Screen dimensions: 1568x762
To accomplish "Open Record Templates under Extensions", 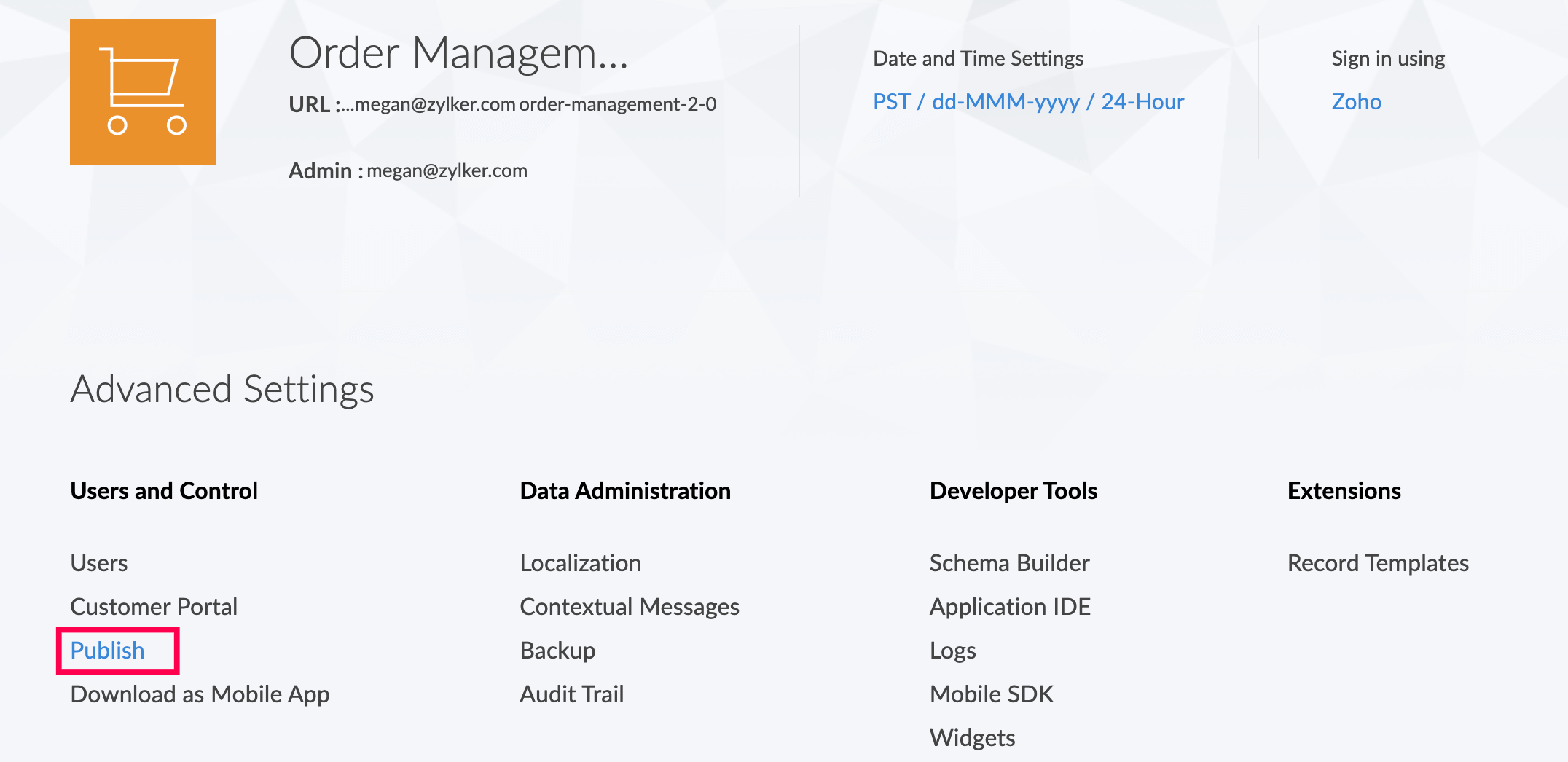I will (1378, 563).
